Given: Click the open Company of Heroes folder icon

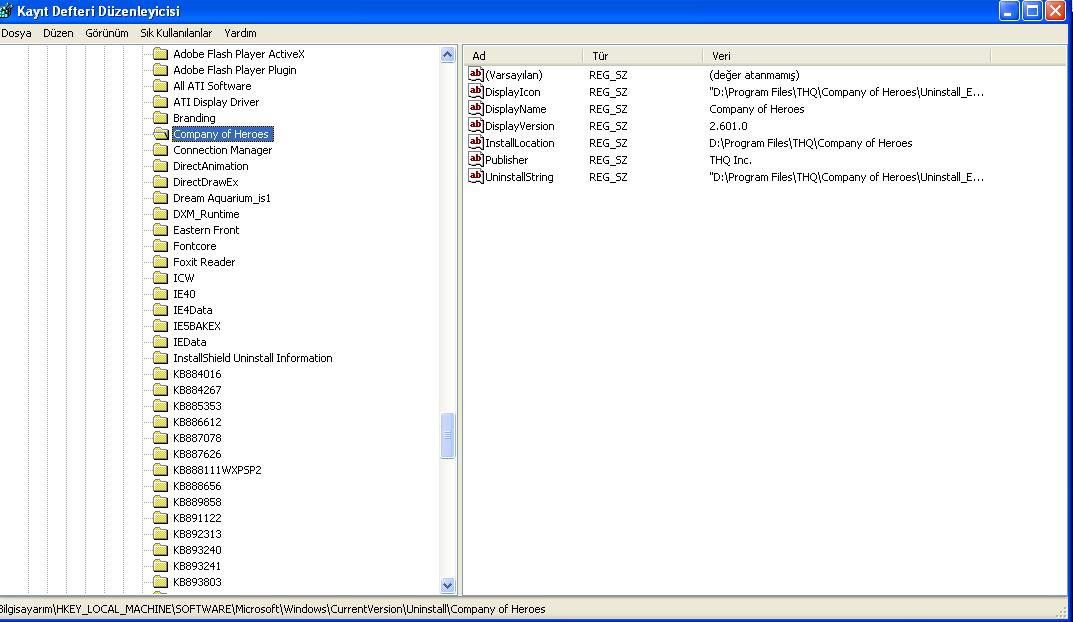Looking at the screenshot, I should coord(161,133).
